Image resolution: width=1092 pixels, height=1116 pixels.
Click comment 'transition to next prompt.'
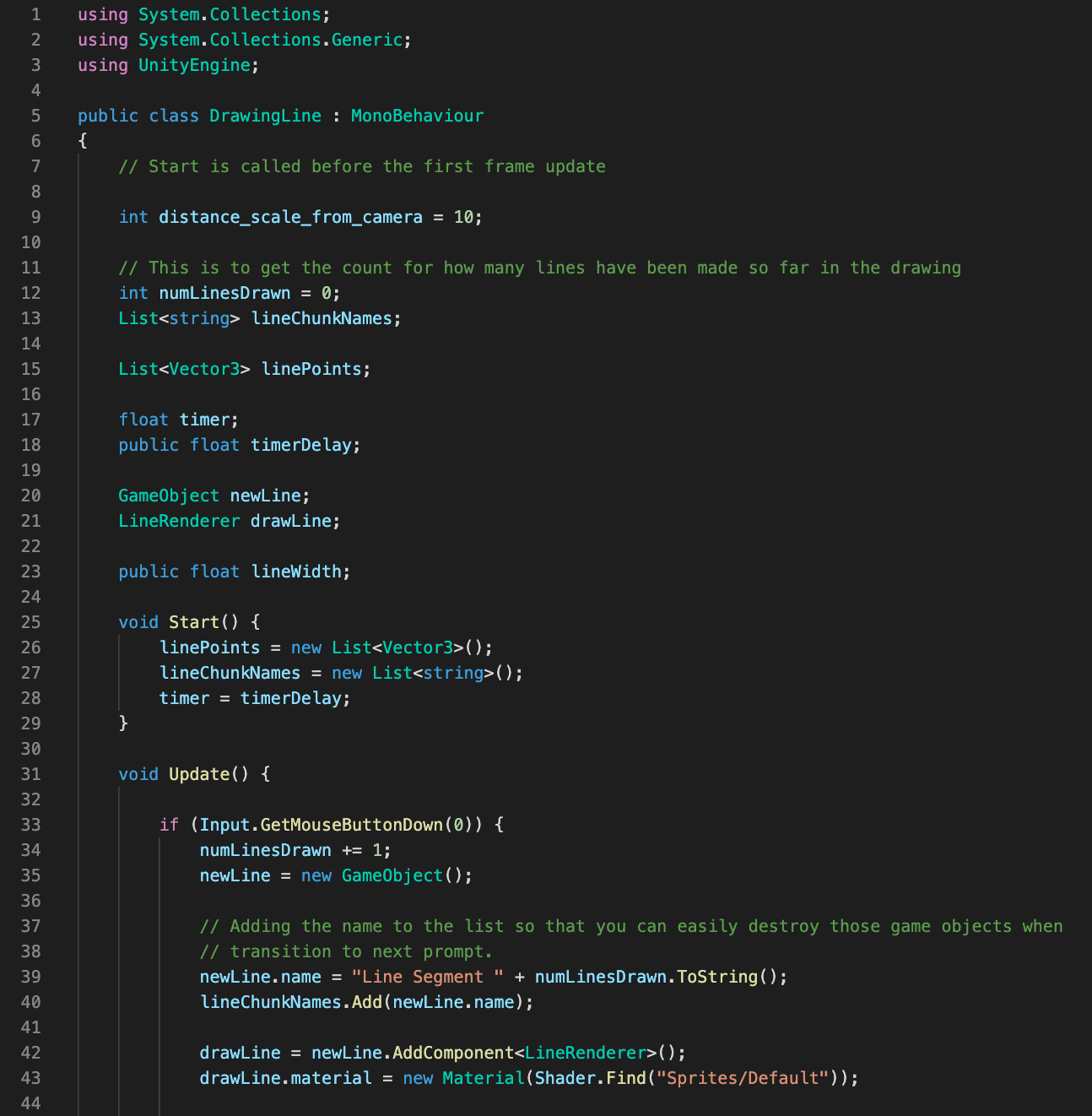(346, 951)
